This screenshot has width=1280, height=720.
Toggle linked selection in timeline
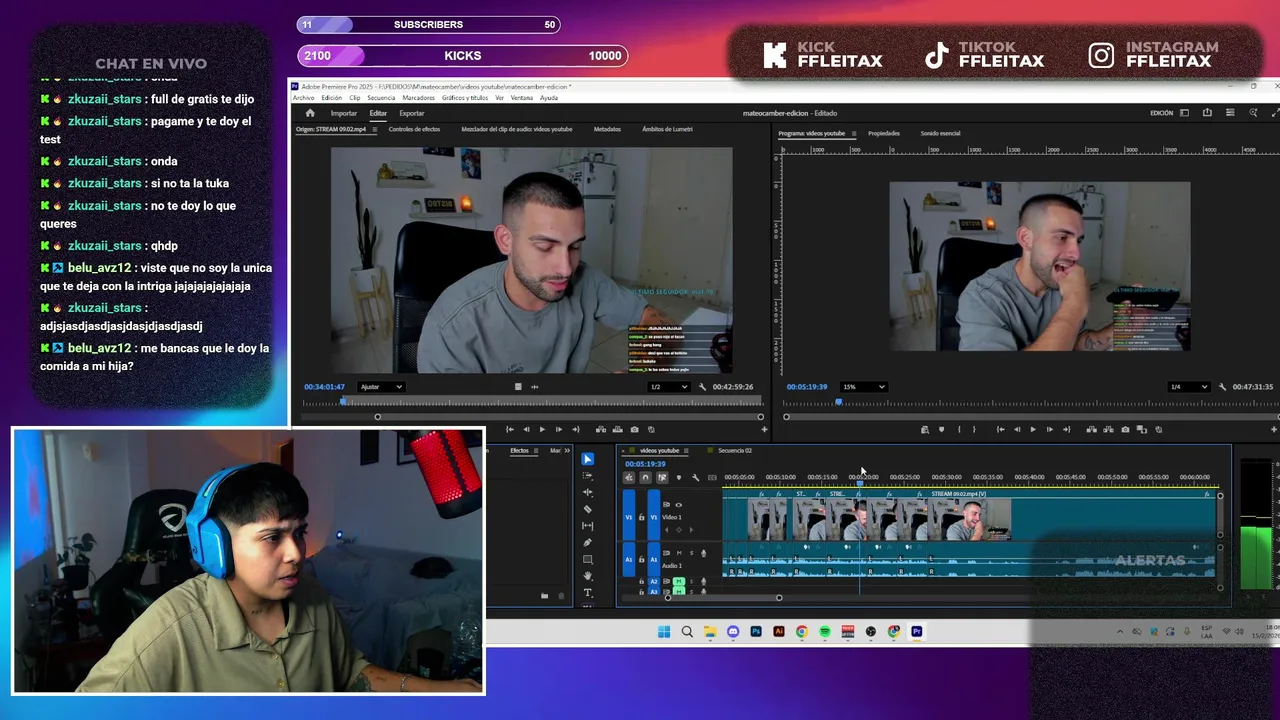click(x=662, y=478)
